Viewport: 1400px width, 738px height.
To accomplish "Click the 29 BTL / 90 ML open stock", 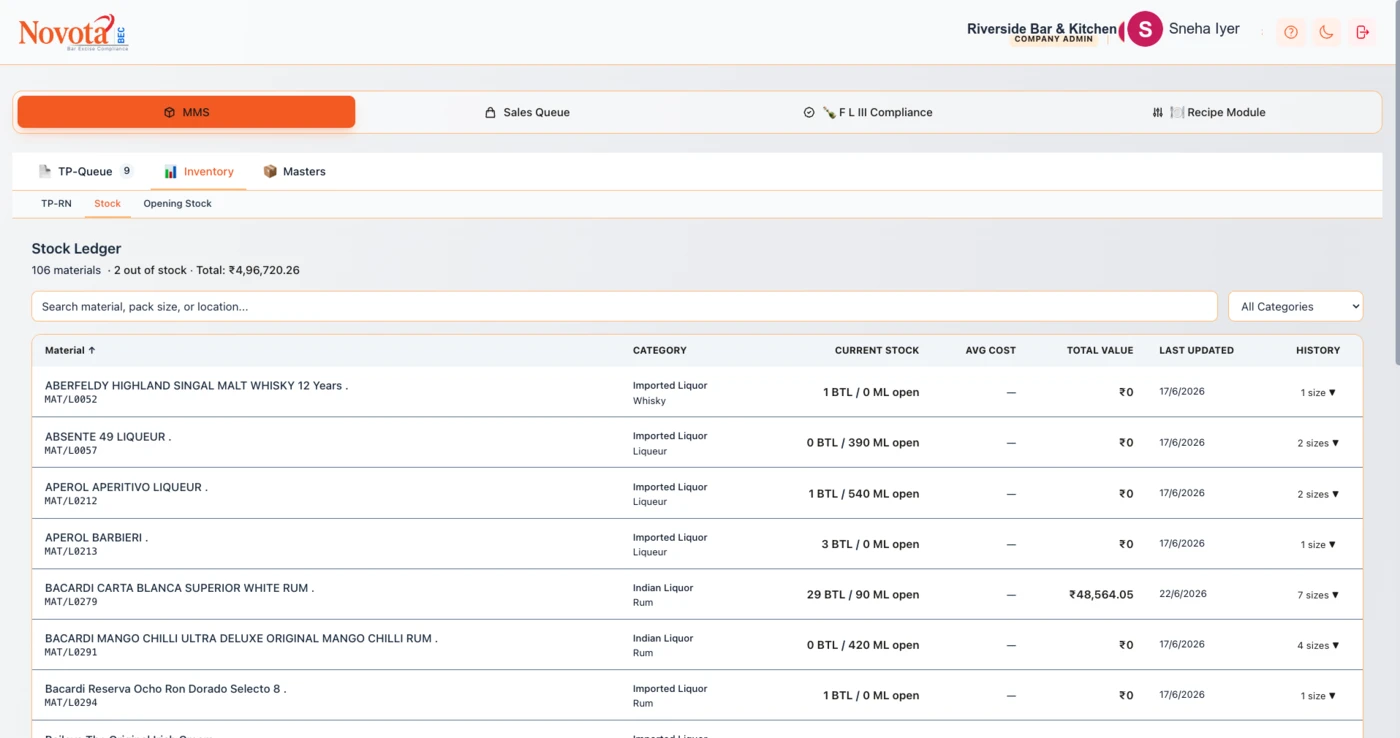I will pyautogui.click(x=863, y=594).
